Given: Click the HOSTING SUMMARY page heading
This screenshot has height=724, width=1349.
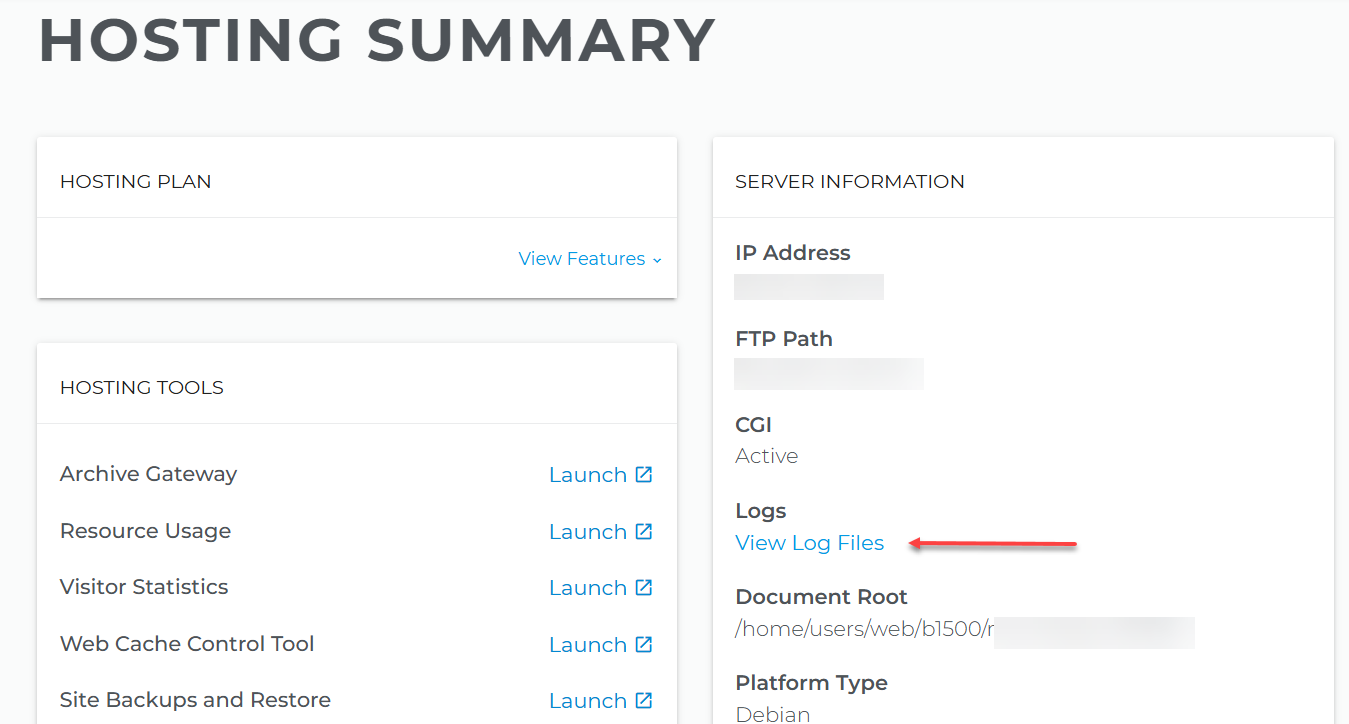Looking at the screenshot, I should click(377, 40).
